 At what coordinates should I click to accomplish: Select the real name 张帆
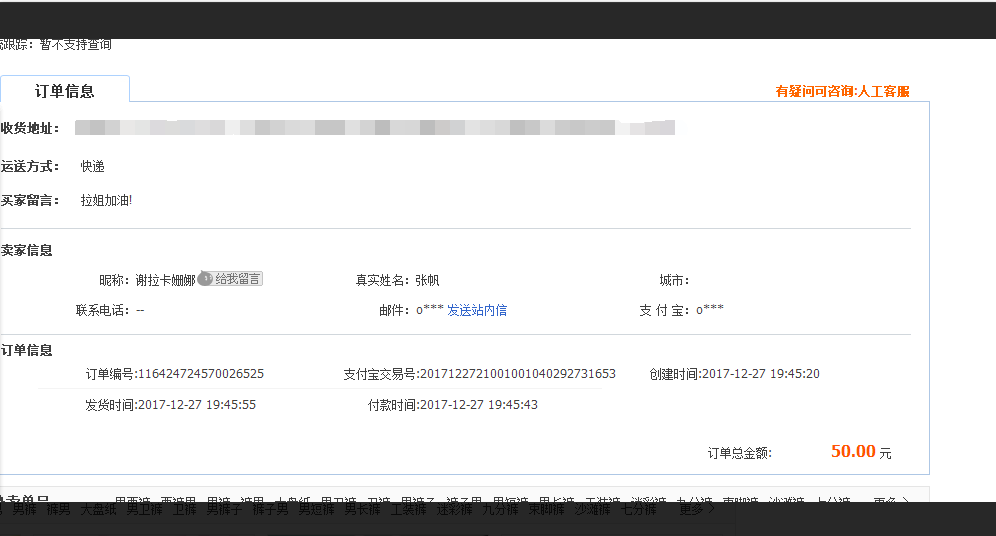point(427,280)
